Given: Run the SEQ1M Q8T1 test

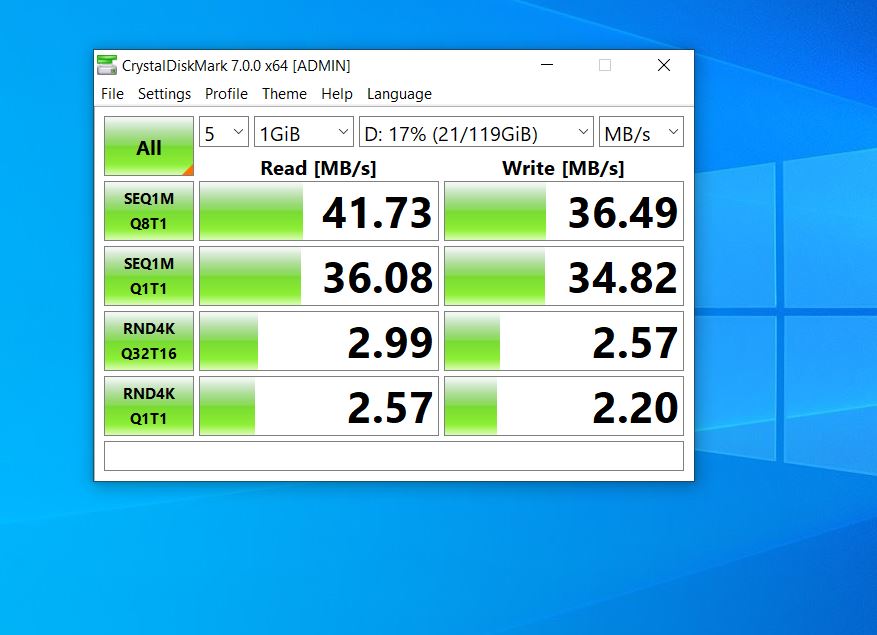Looking at the screenshot, I should [x=149, y=211].
